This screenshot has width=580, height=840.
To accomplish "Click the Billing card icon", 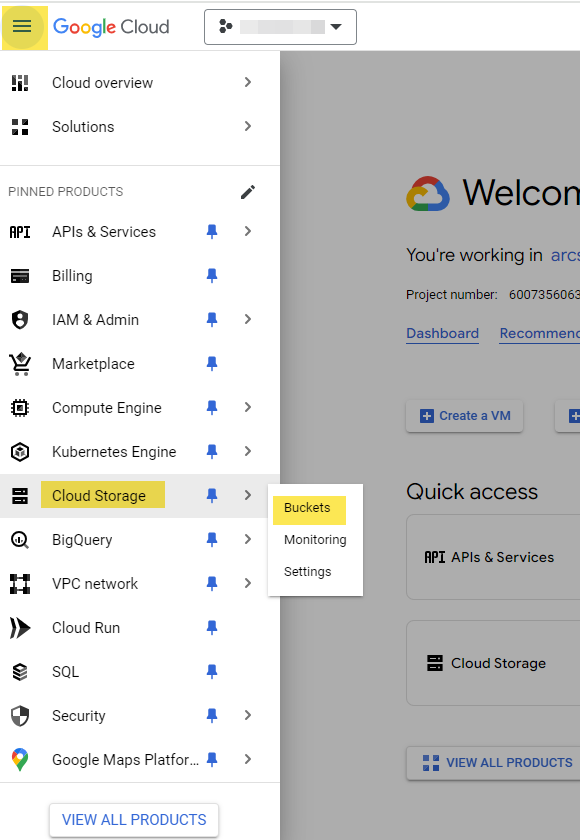I will pyautogui.click(x=20, y=276).
